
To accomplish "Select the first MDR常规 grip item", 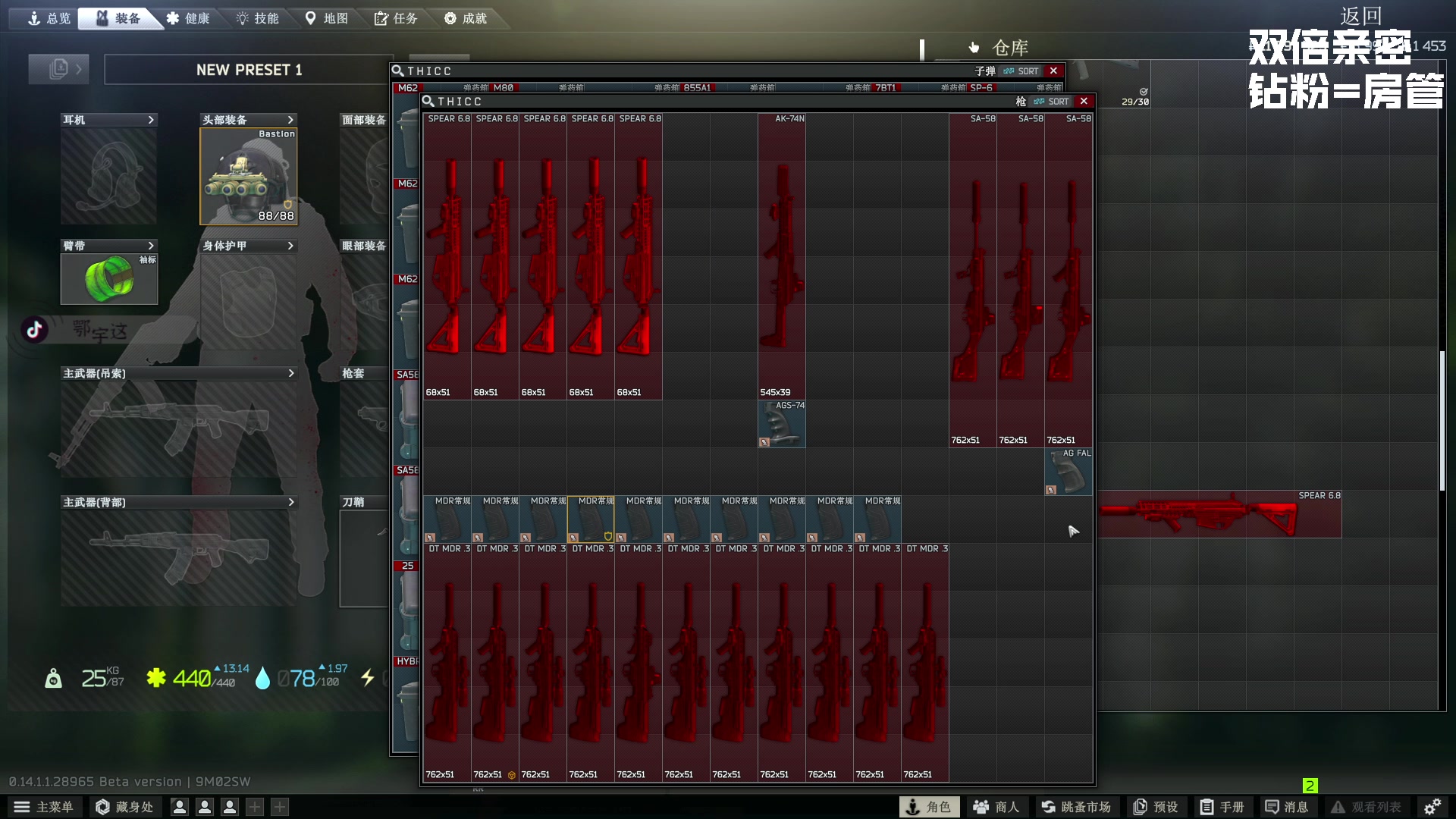I will tap(447, 519).
